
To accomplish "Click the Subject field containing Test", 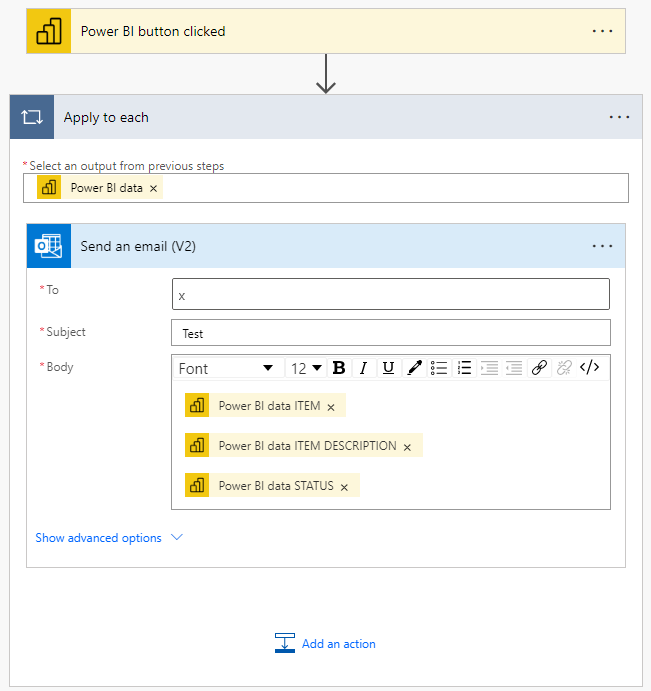I will pyautogui.click(x=391, y=333).
